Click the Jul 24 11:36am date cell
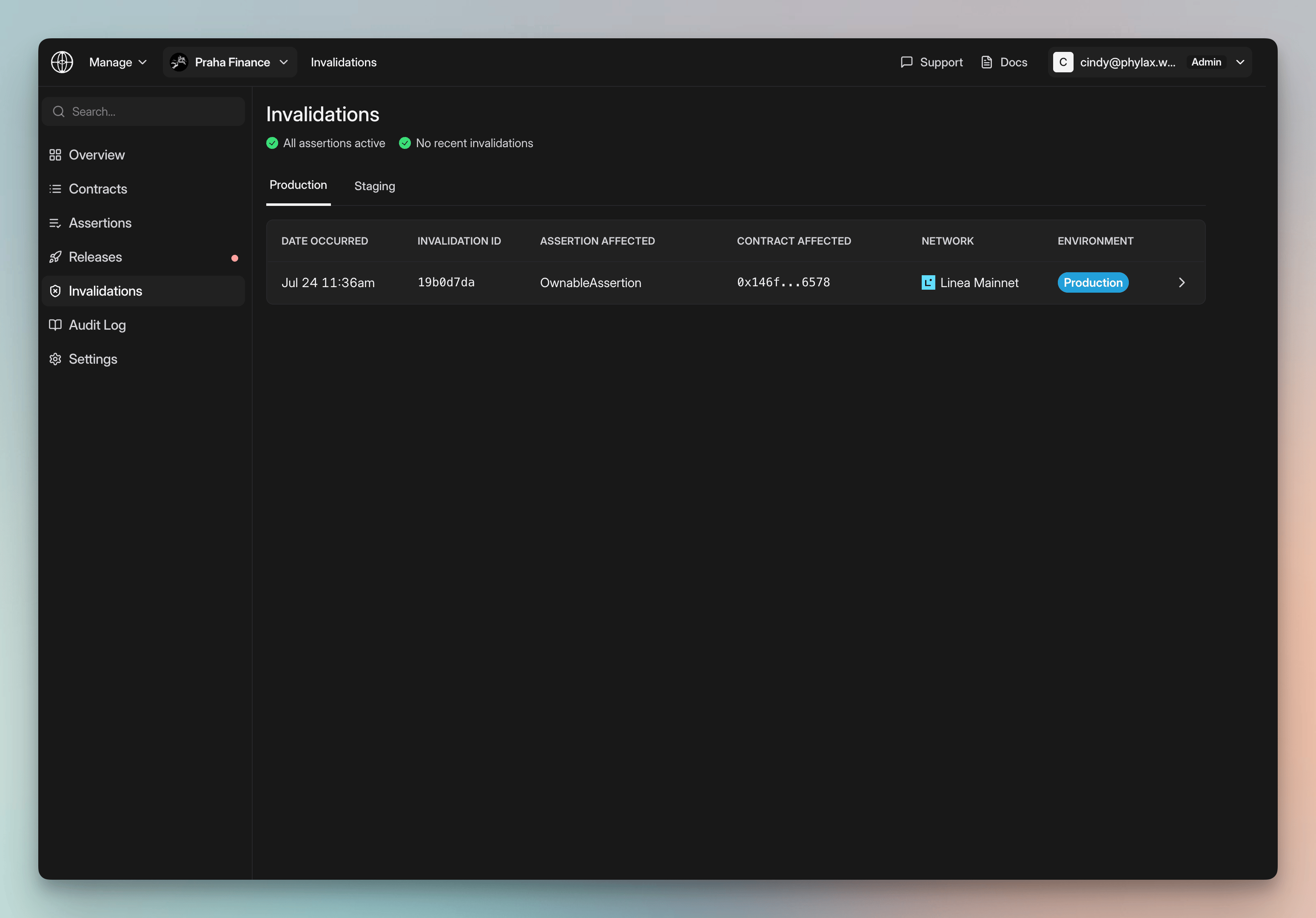This screenshot has width=1316, height=918. pyautogui.click(x=328, y=283)
